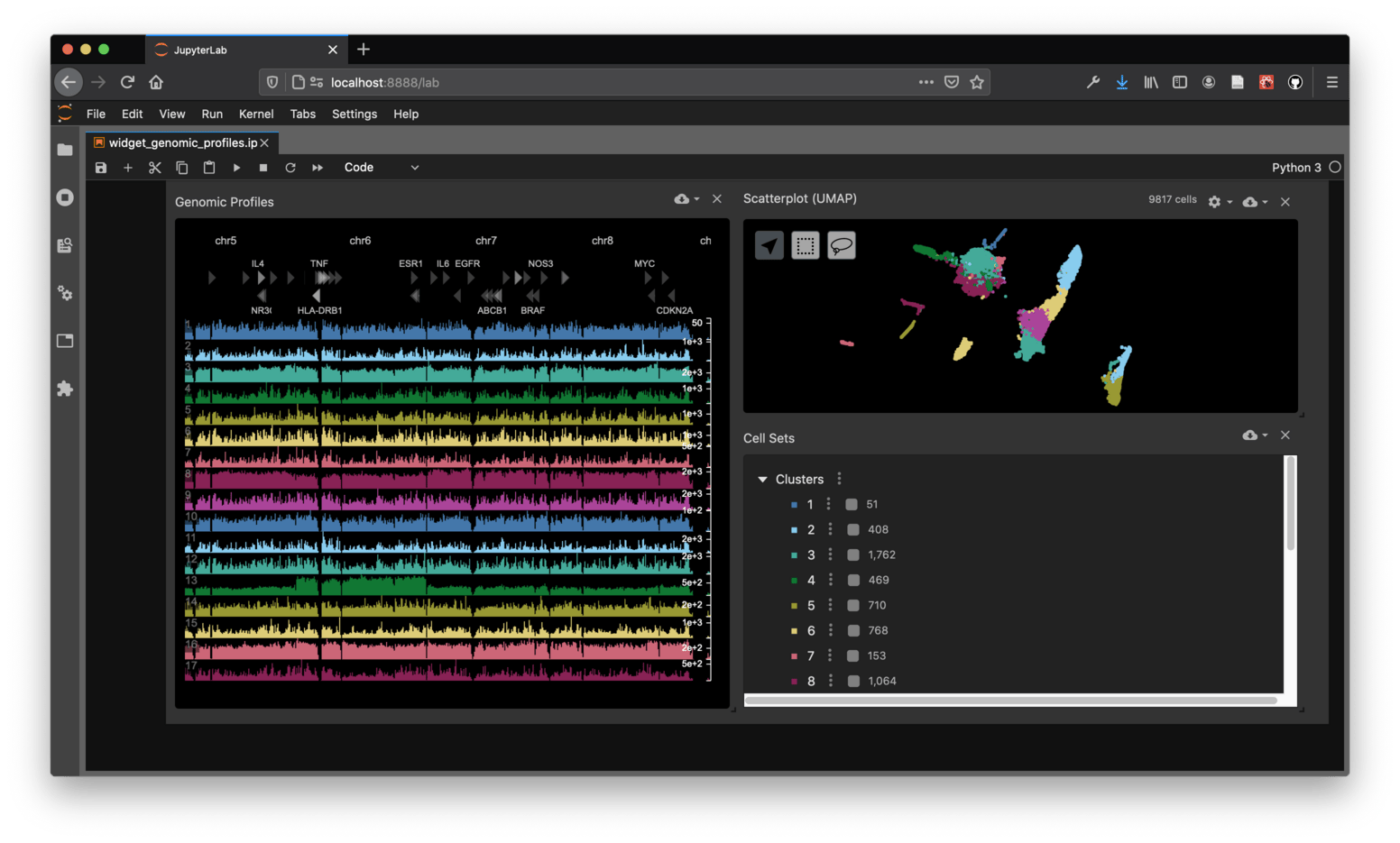Select the lasso selection tool

841,245
